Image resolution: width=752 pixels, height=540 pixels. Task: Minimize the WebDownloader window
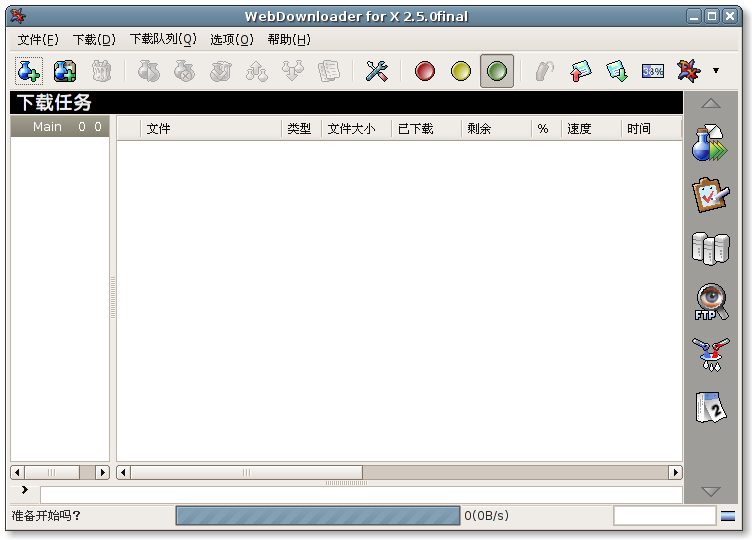tap(693, 16)
